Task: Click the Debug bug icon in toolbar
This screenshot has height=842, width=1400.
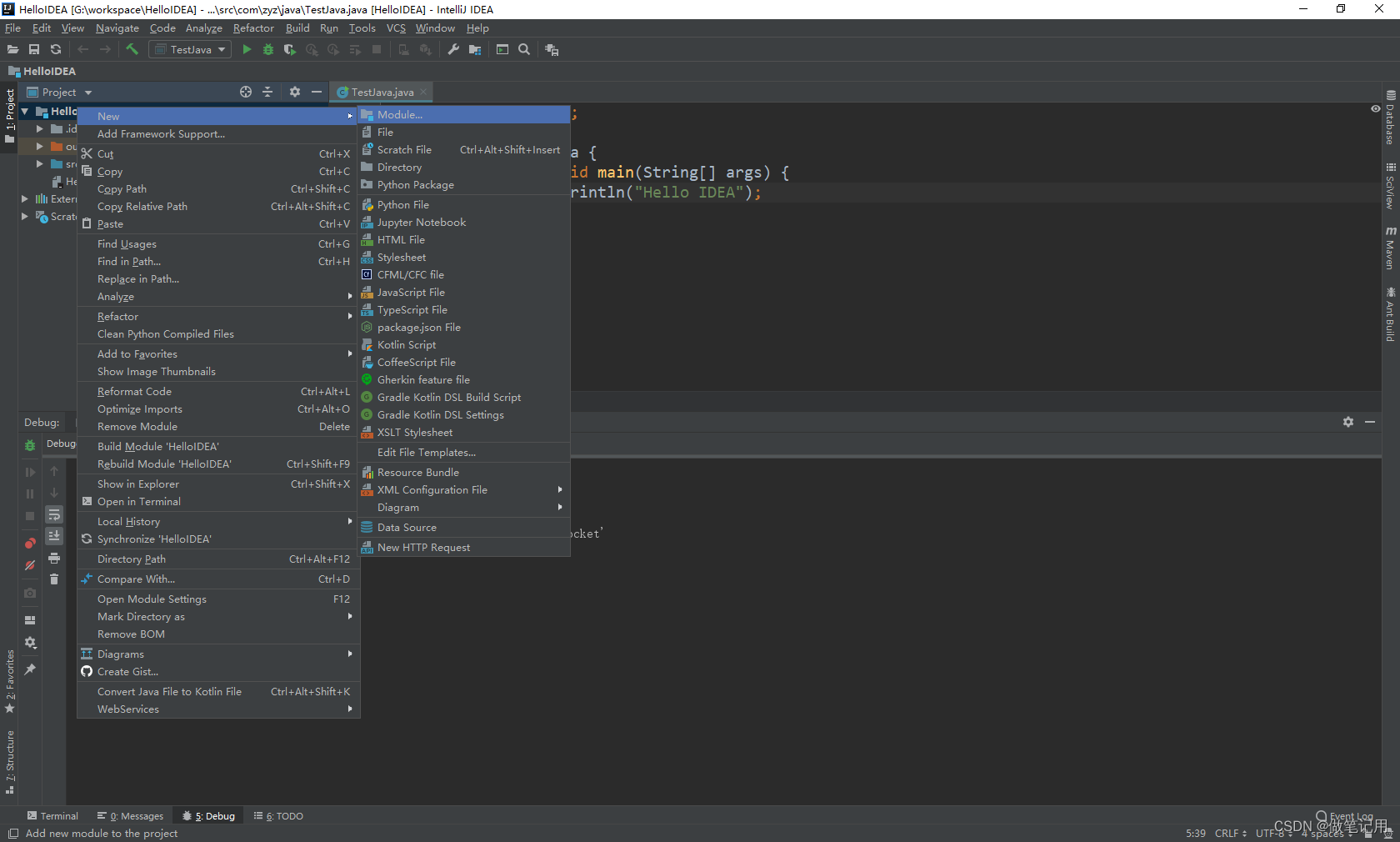Action: [268, 50]
